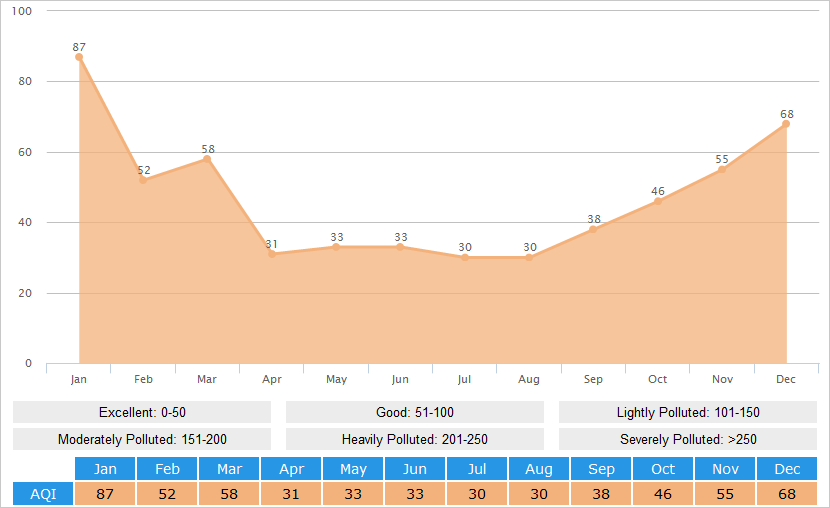Click the Feb table header cell

(167, 469)
